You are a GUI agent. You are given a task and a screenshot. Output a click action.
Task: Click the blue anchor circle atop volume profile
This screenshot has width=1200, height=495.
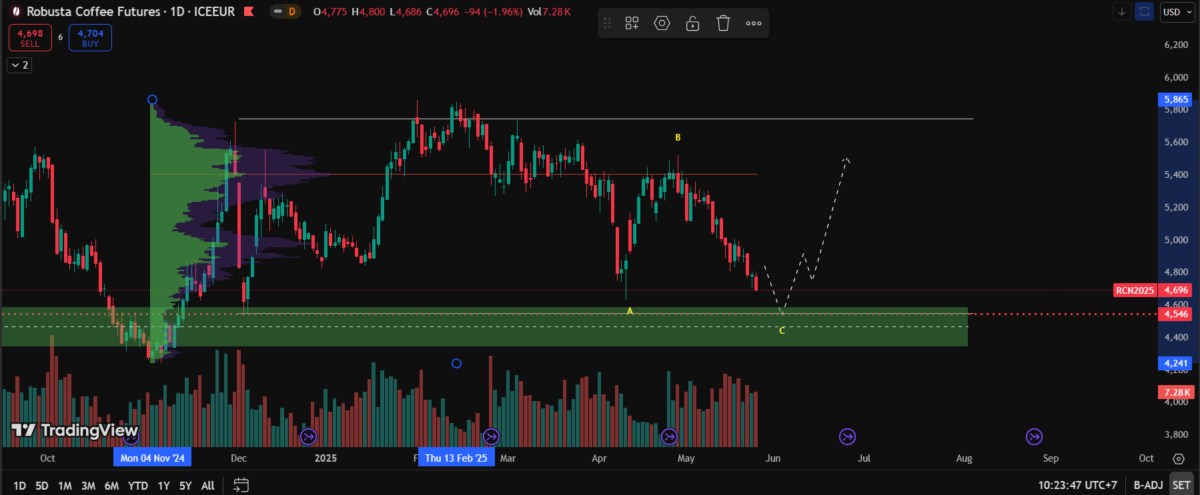click(x=152, y=100)
